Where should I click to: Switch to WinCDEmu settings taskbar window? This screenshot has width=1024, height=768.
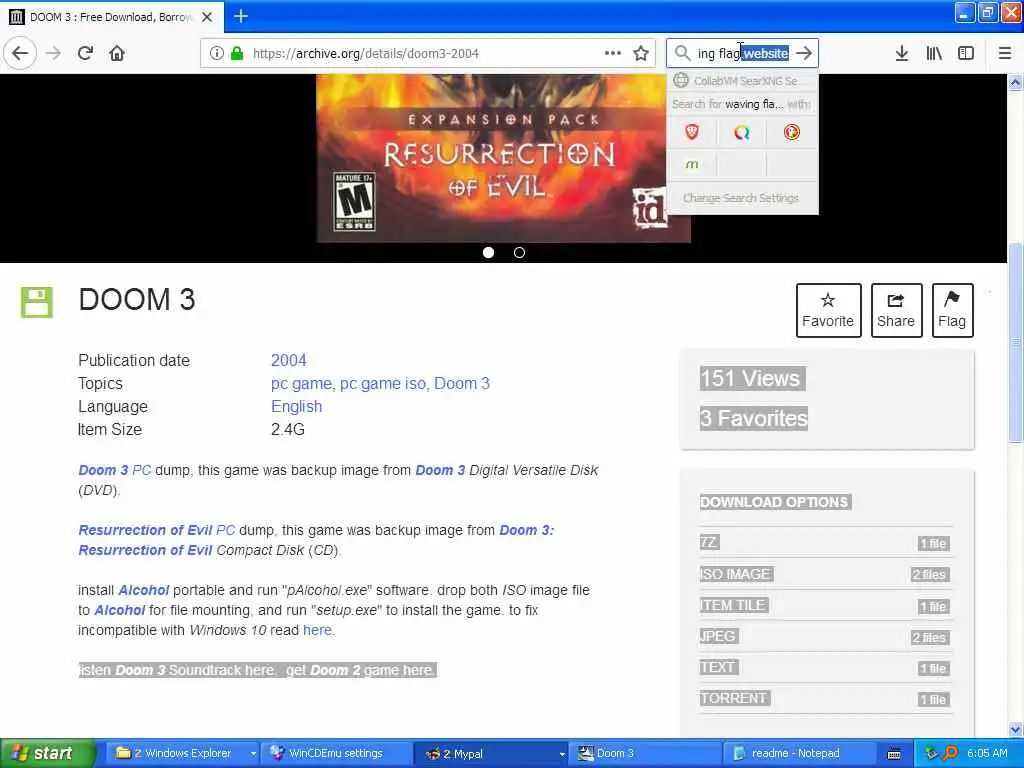click(x=336, y=754)
